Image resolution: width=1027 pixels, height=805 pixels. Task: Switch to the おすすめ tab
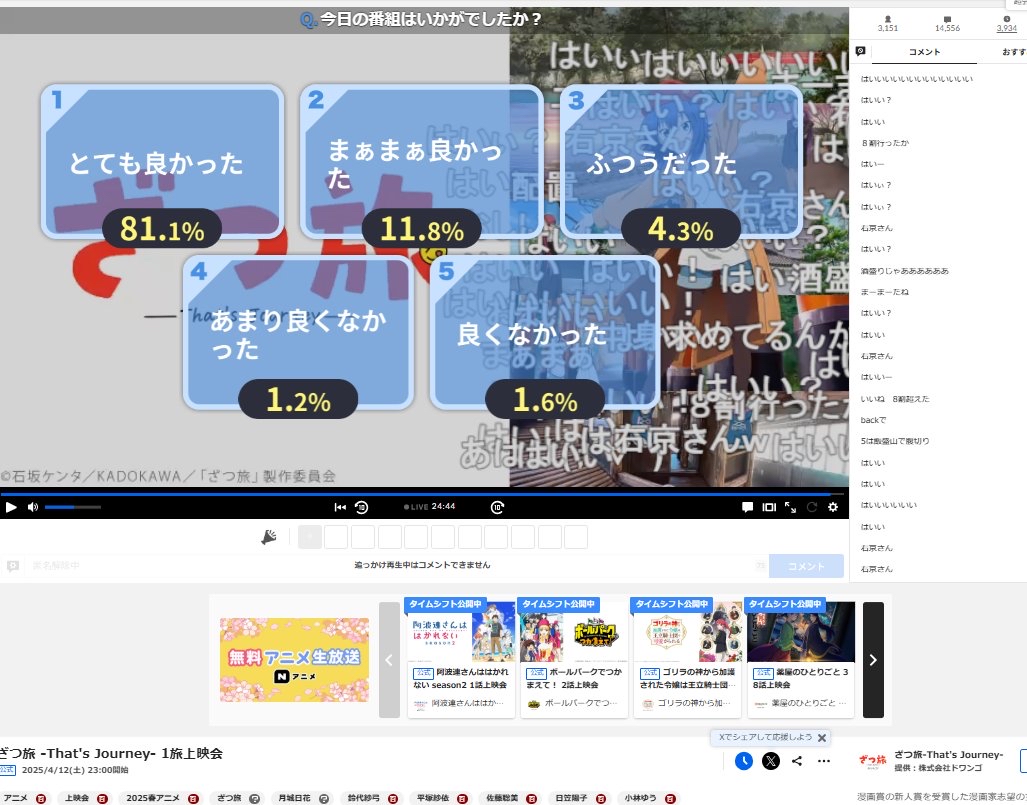[x=1010, y=51]
